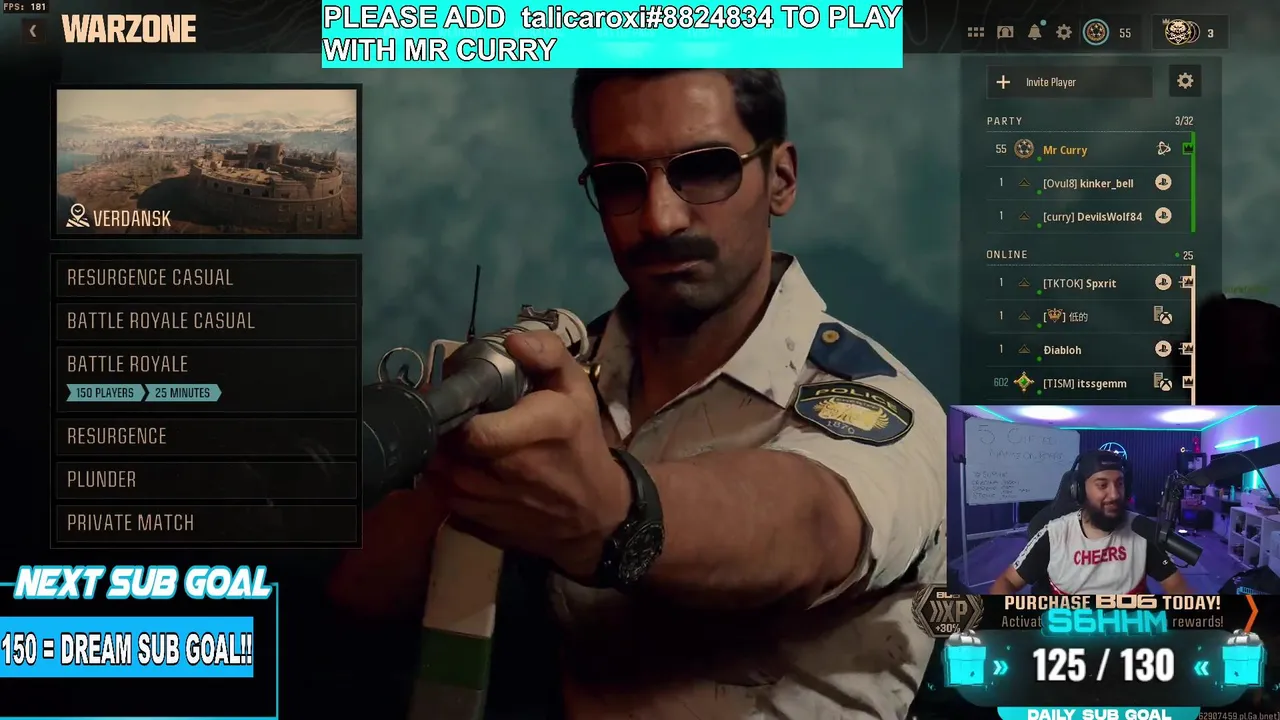The width and height of the screenshot is (1280, 720).
Task: Click Xbox platform icon beside itssgemm
Action: click(1163, 382)
